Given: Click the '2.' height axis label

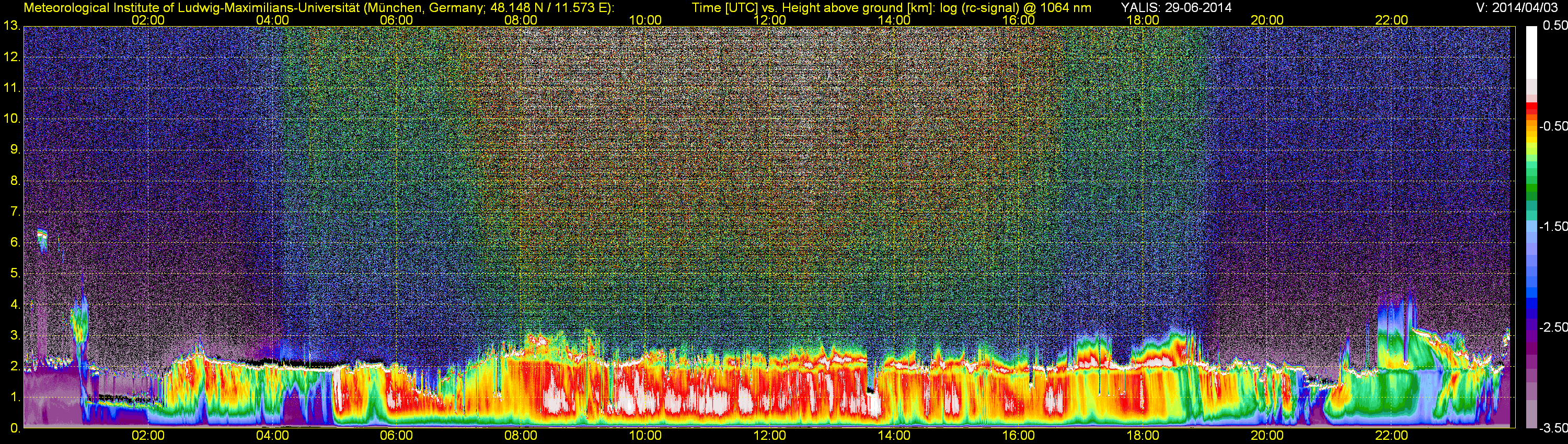Looking at the screenshot, I should [15, 366].
